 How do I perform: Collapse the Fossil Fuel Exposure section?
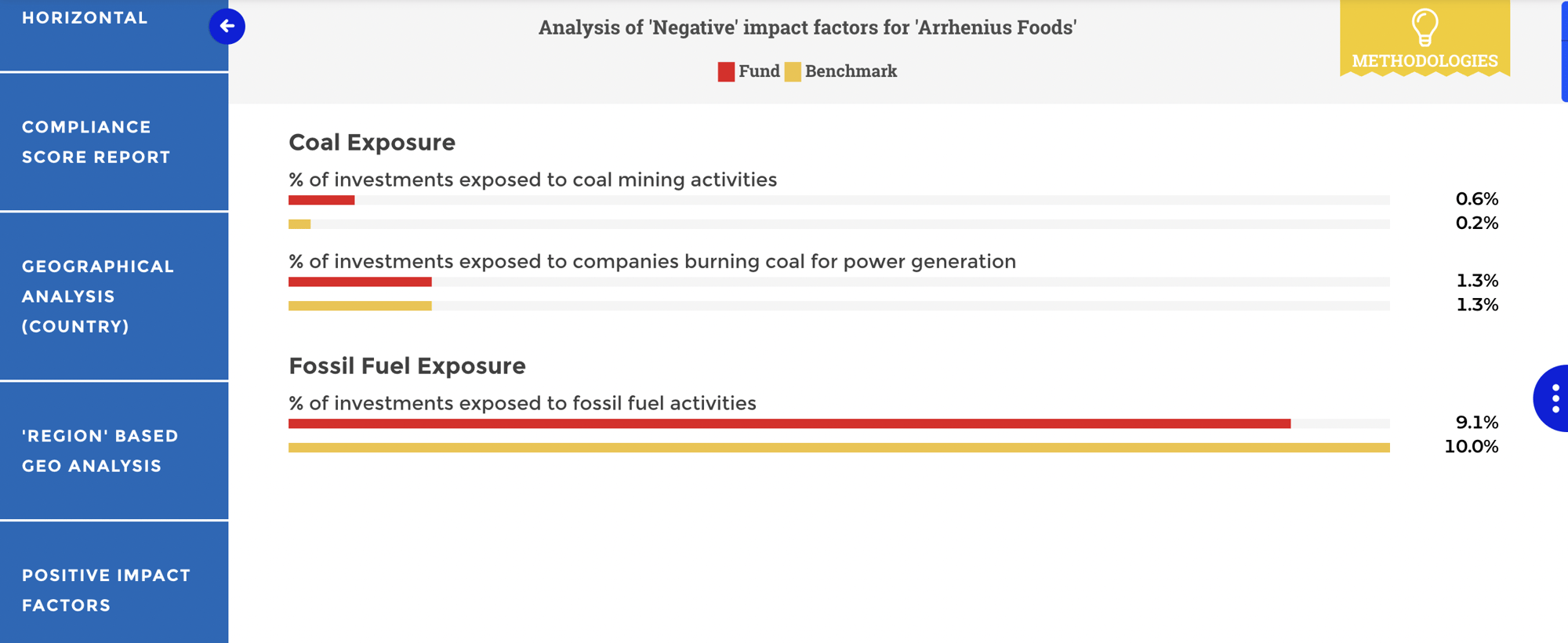[407, 365]
